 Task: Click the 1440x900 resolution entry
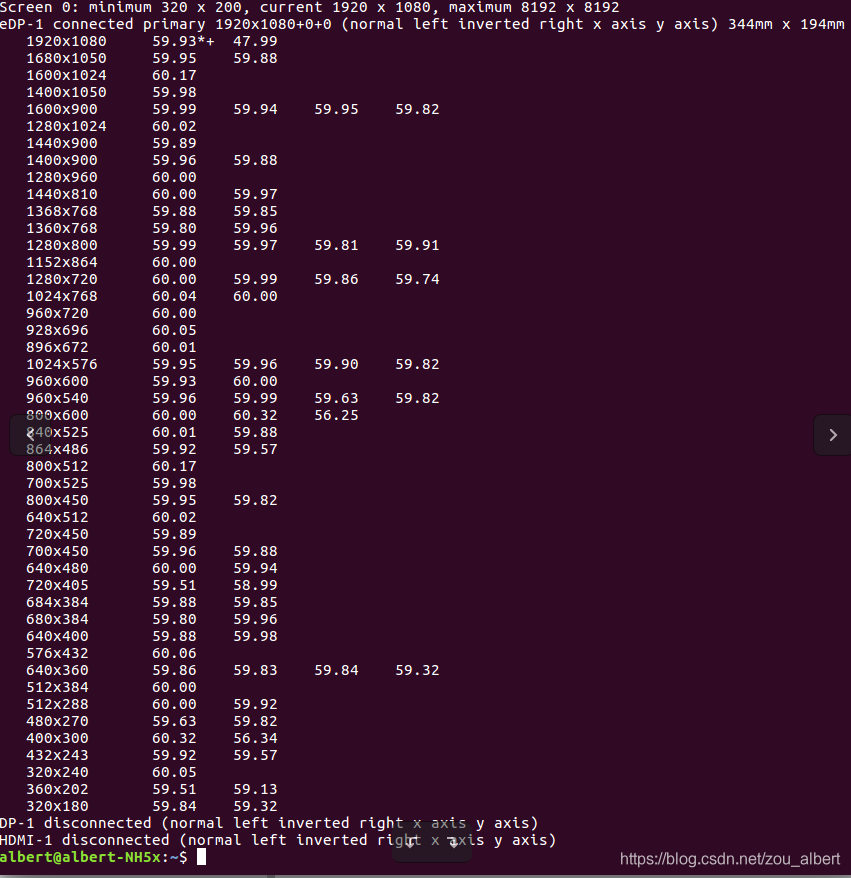[x=62, y=143]
